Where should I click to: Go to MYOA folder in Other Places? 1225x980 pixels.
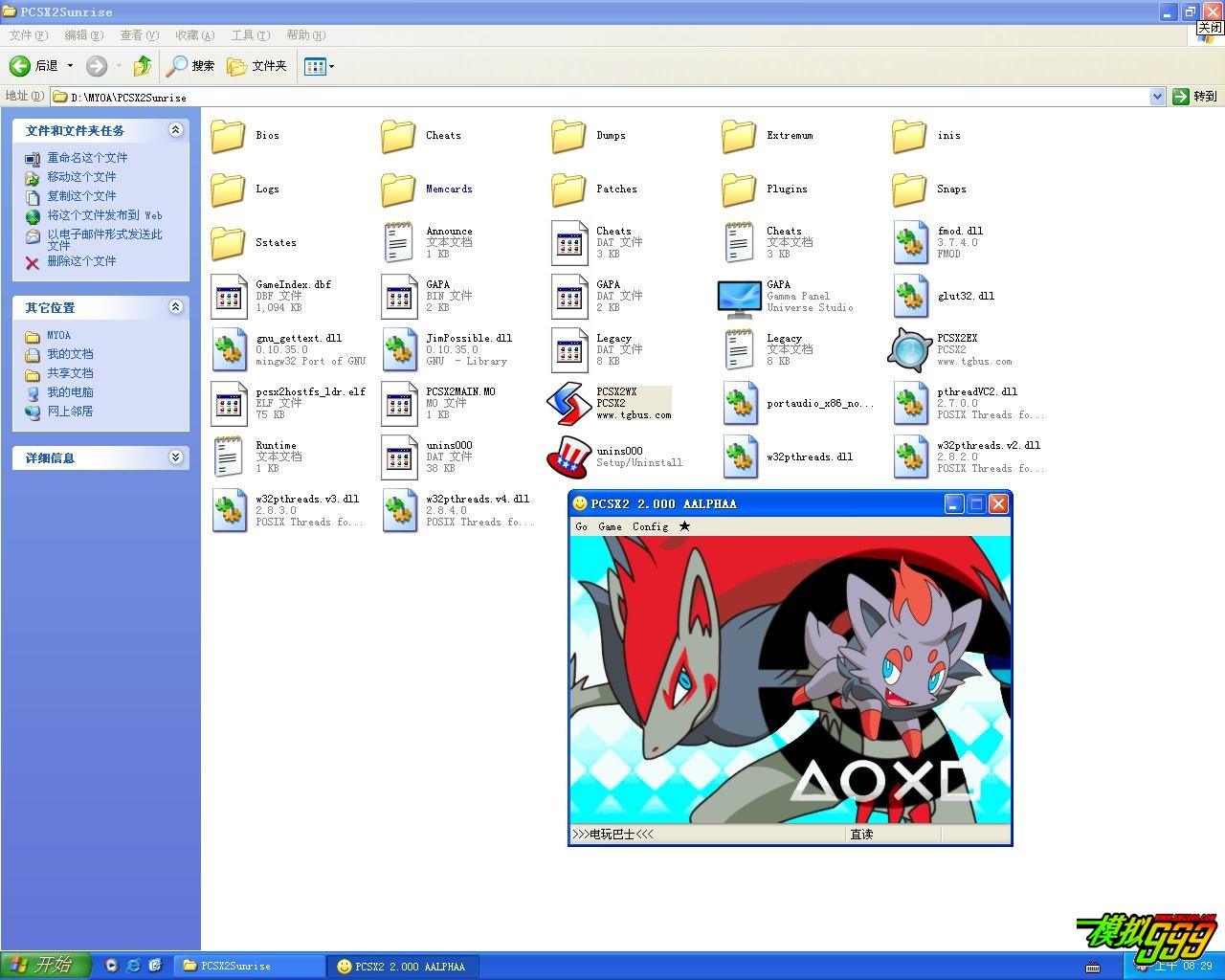58,335
